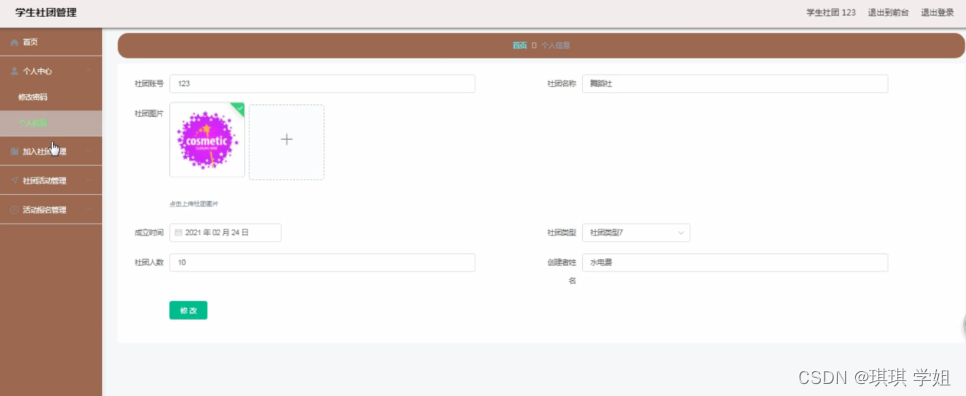Collapse the 个人中心 menu arrow
966x396 pixels.
[x=89, y=71]
